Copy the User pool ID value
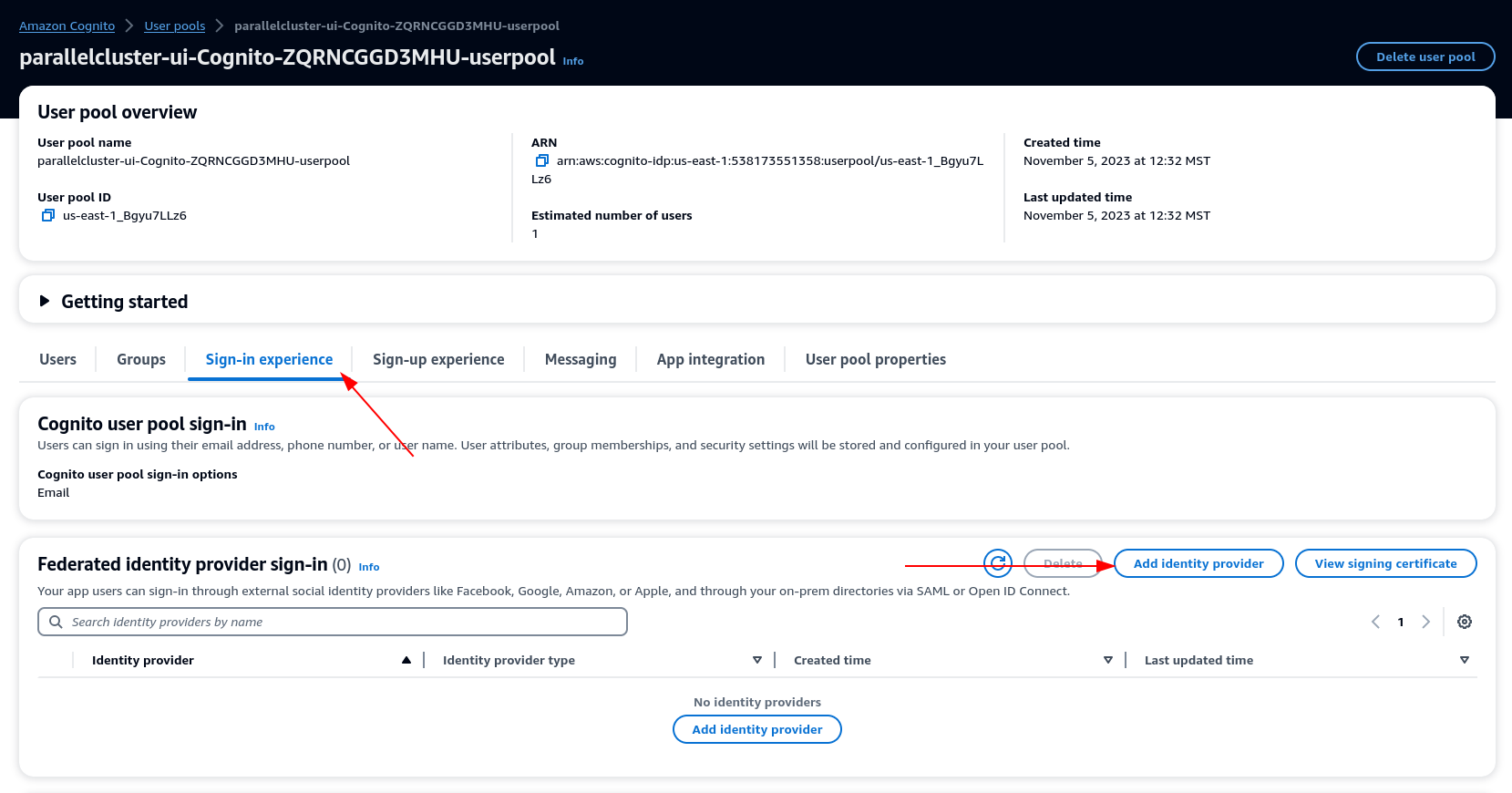The image size is (1512, 793). (48, 216)
